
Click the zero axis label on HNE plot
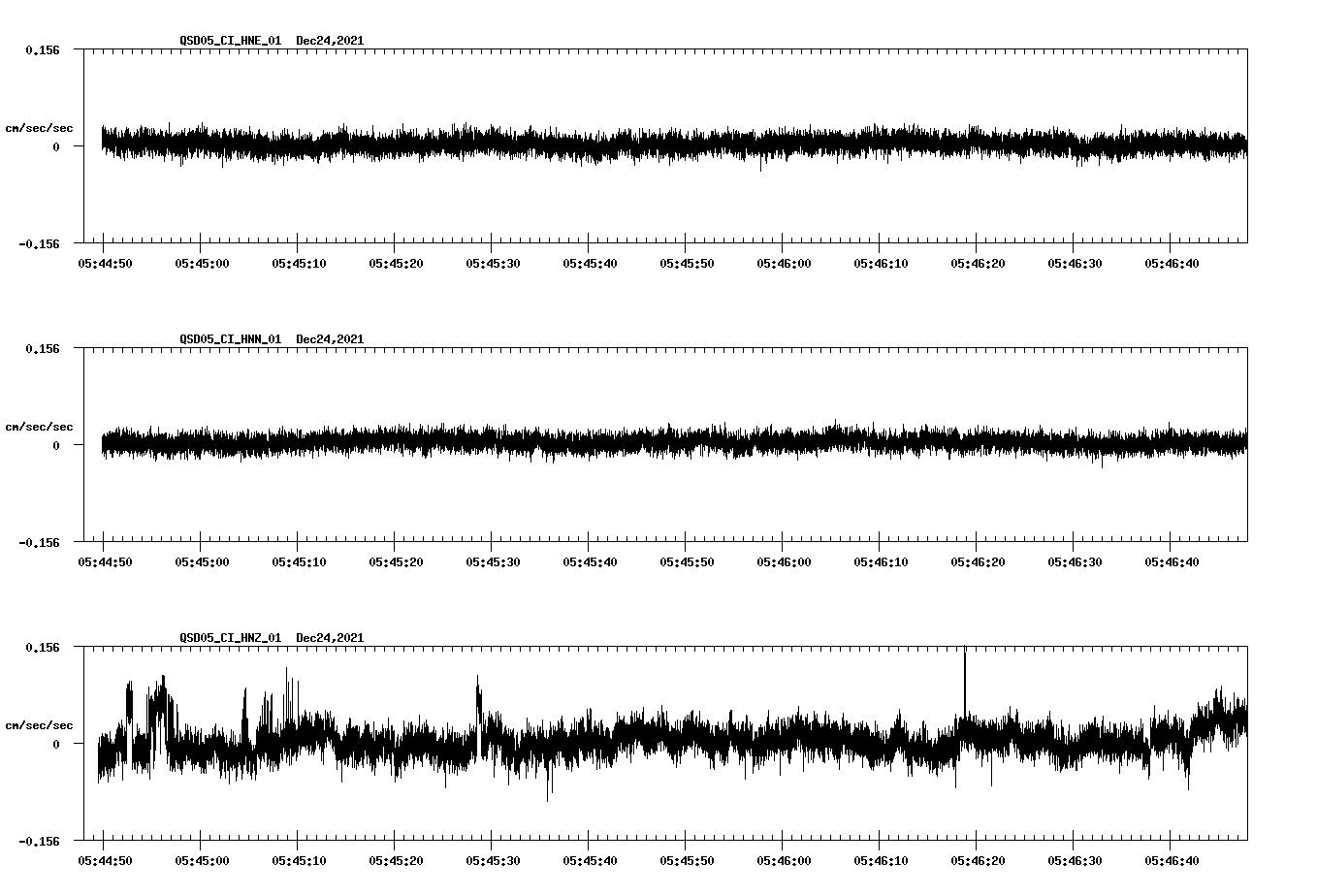tap(56, 147)
